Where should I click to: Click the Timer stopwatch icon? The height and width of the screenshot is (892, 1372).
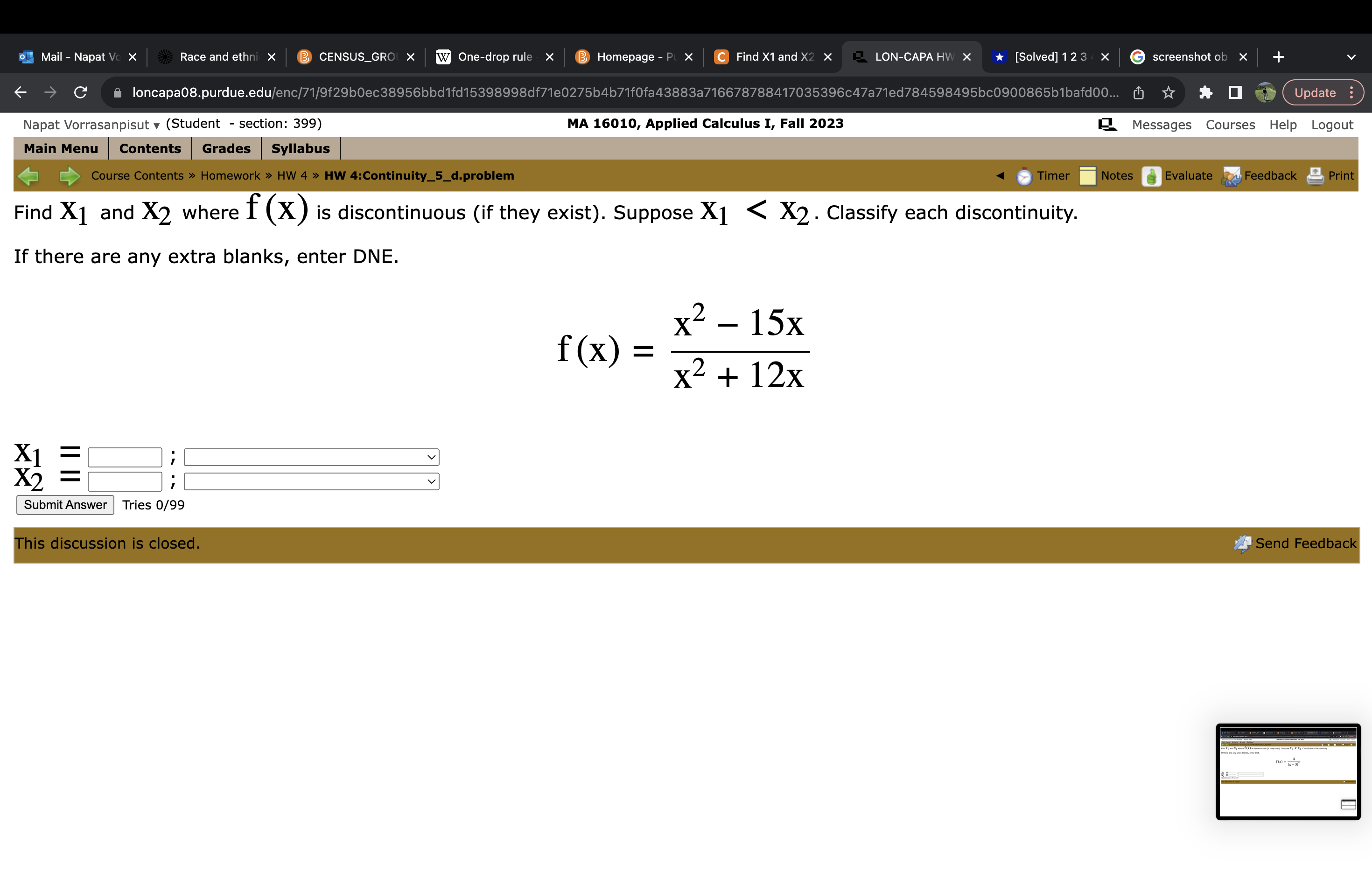pyautogui.click(x=1023, y=176)
